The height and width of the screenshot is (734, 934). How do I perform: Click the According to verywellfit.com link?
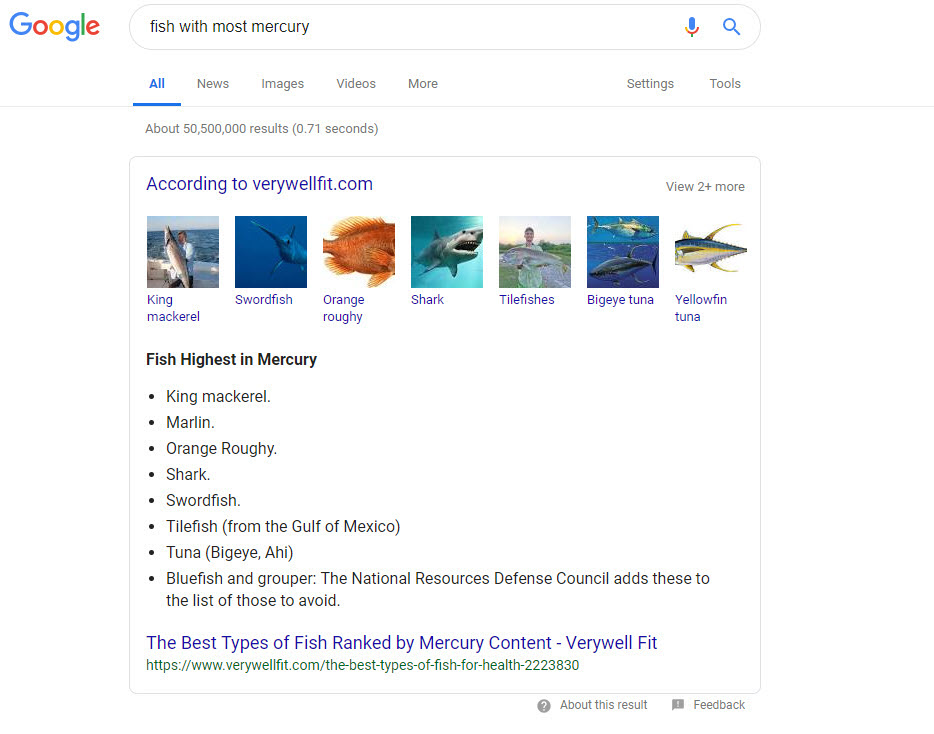click(x=259, y=184)
